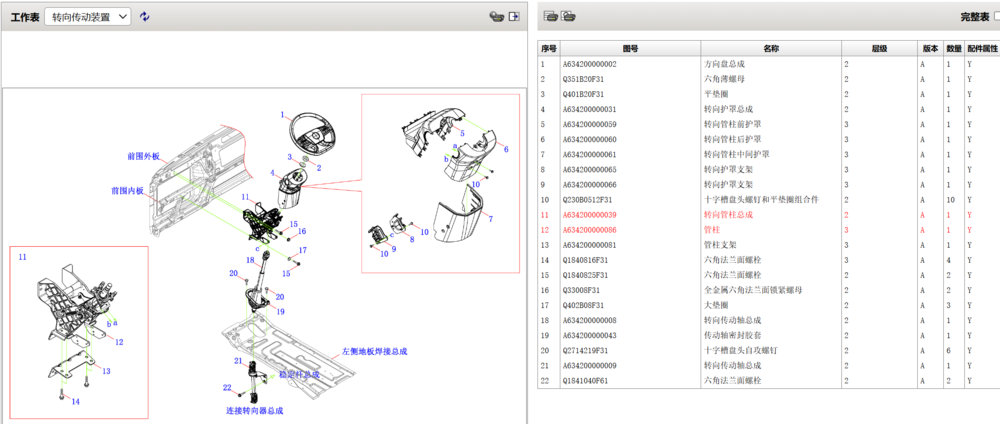The width and height of the screenshot is (1000, 424).
Task: Click the 图号 column header
Action: coord(630,48)
